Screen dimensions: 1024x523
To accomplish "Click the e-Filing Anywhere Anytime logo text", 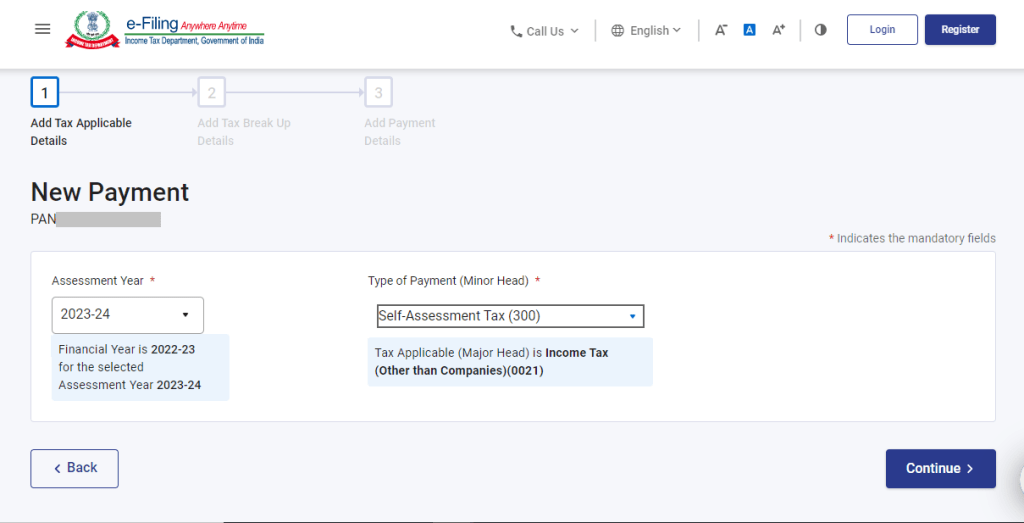I will click(194, 30).
